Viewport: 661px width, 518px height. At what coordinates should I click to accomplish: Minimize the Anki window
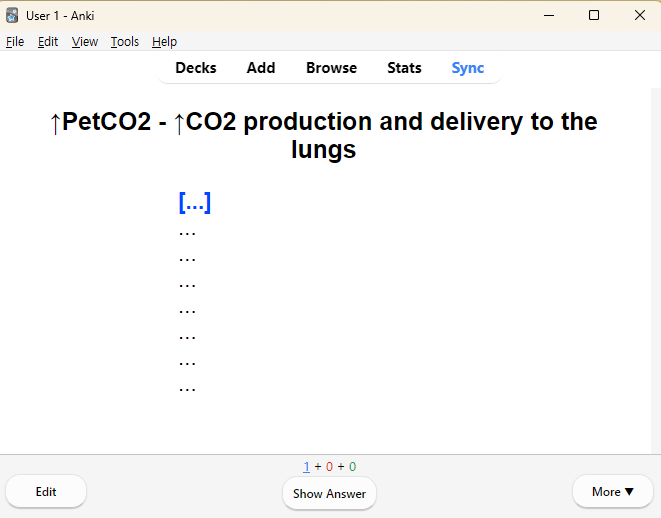549,16
